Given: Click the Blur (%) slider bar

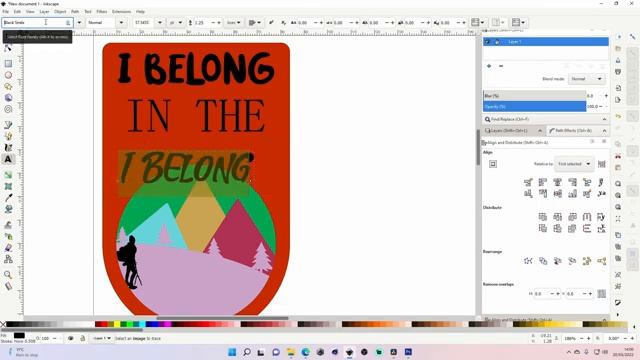Looking at the screenshot, I should click(x=535, y=96).
